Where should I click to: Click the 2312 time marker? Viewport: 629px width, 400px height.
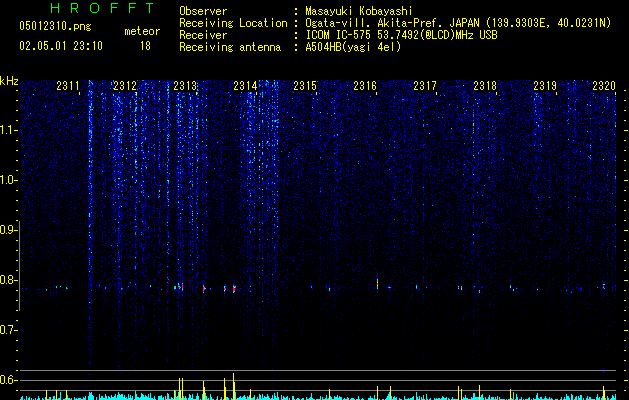pyautogui.click(x=125, y=86)
